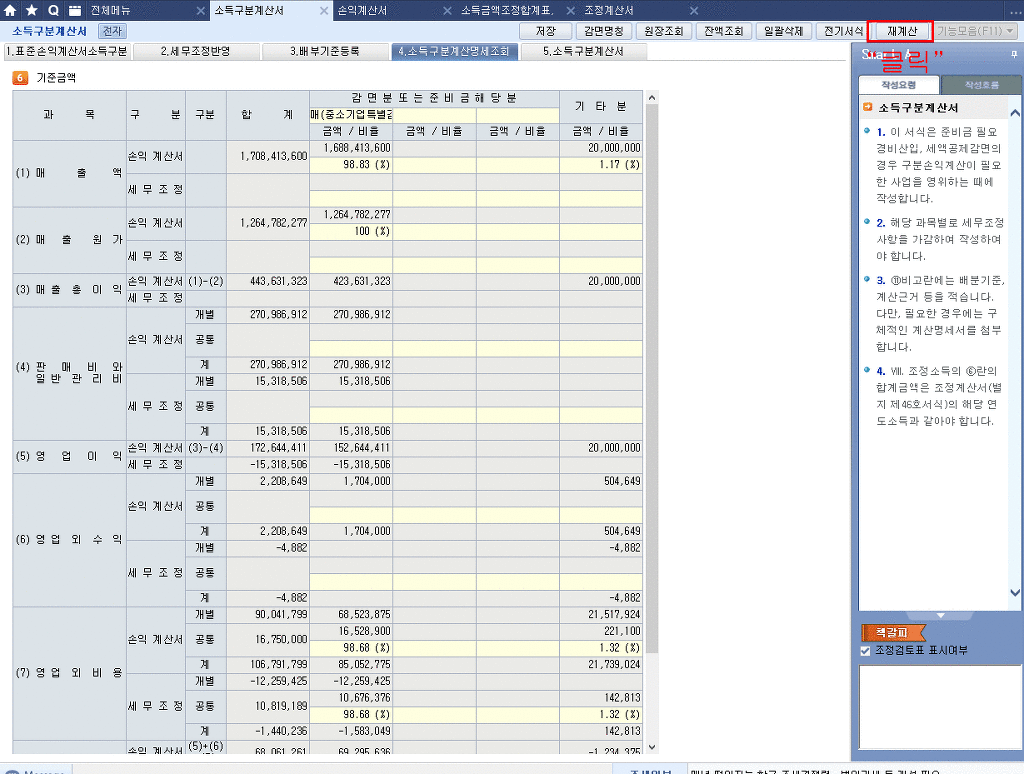Open favorites with the star icon
The image size is (1024, 774).
tap(31, 10)
